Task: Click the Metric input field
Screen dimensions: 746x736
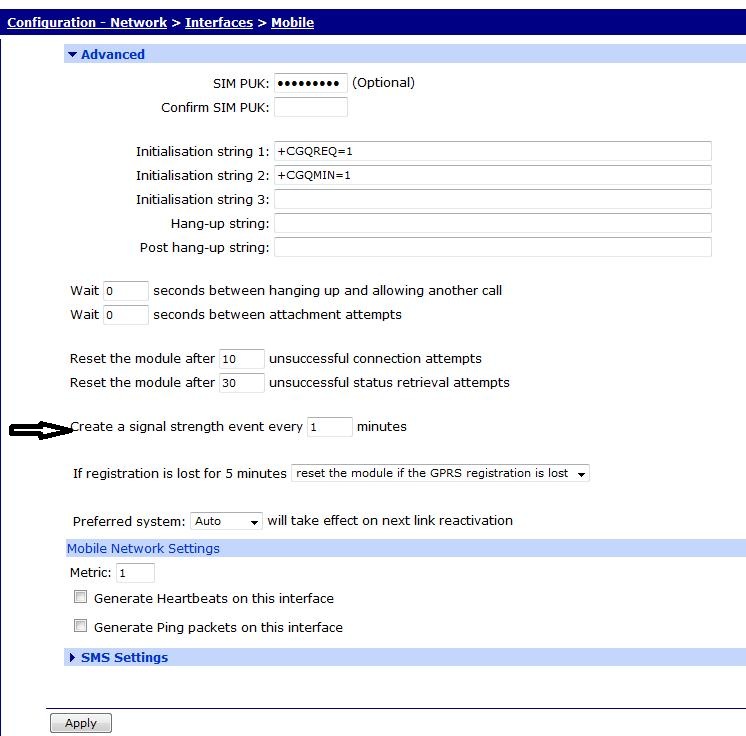Action: (135, 574)
